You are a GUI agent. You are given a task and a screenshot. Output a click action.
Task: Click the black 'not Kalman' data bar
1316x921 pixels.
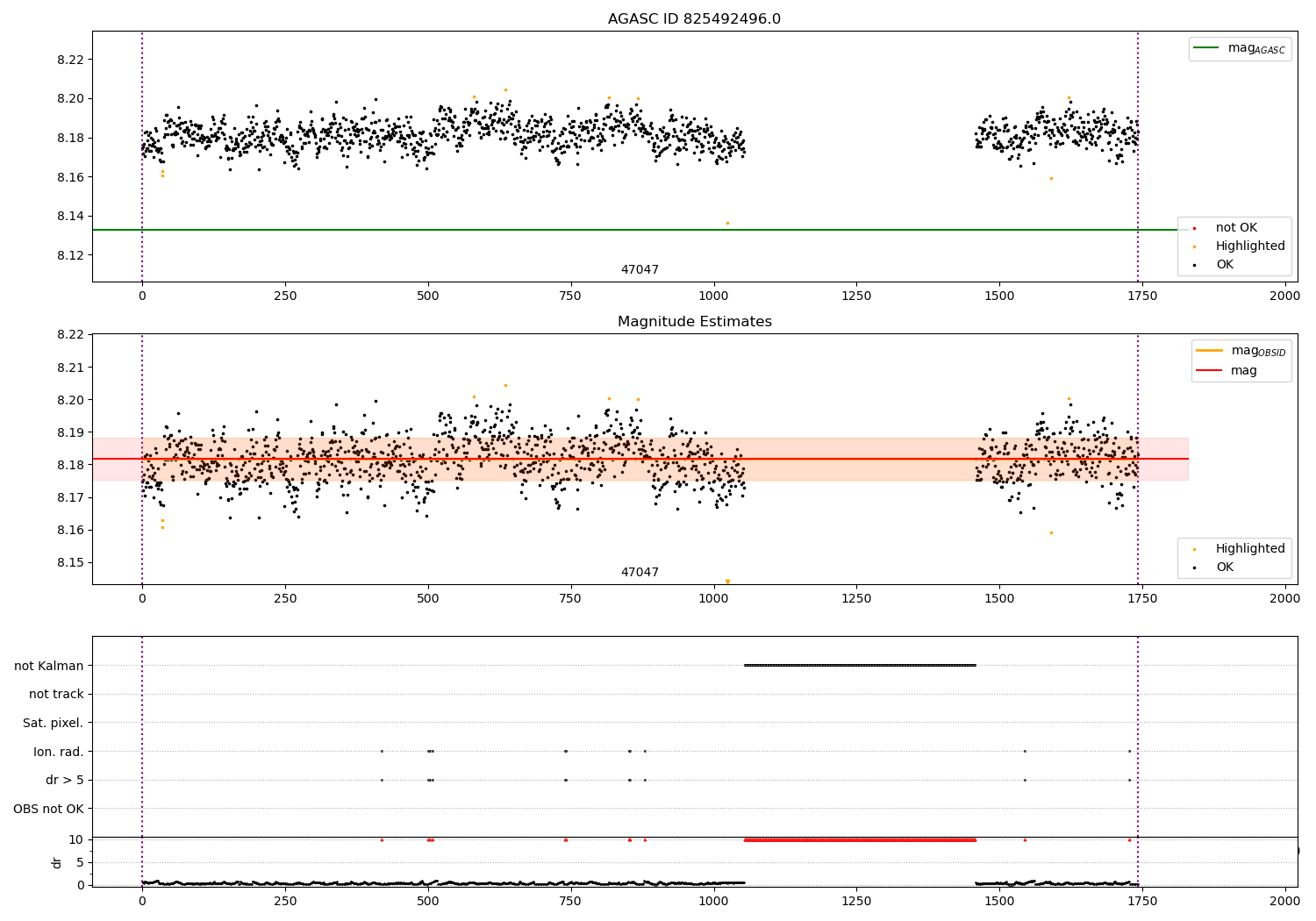pos(860,666)
